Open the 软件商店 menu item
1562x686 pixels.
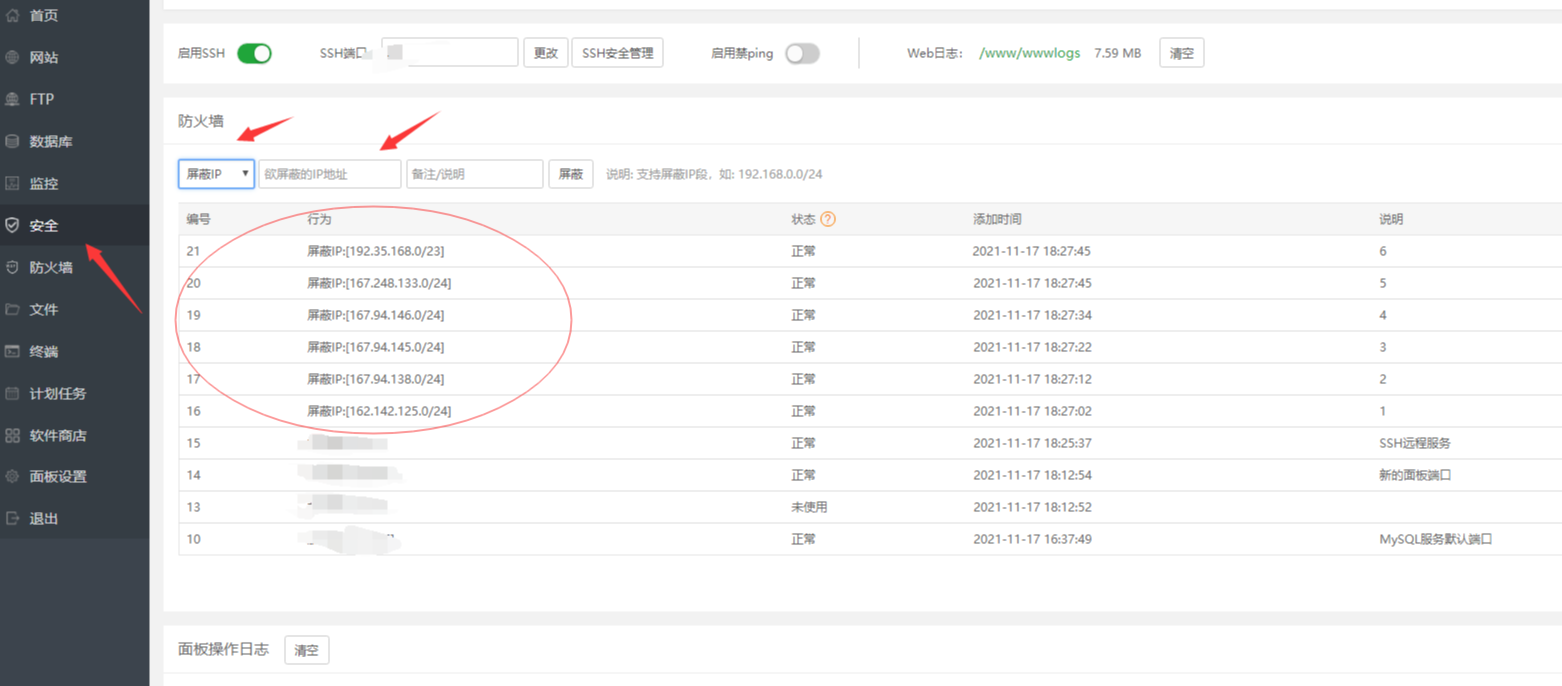point(58,436)
